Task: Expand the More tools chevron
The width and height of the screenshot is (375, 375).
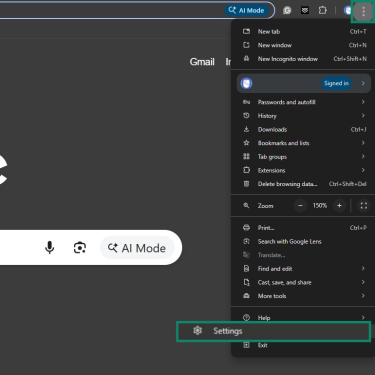Action: (363, 296)
